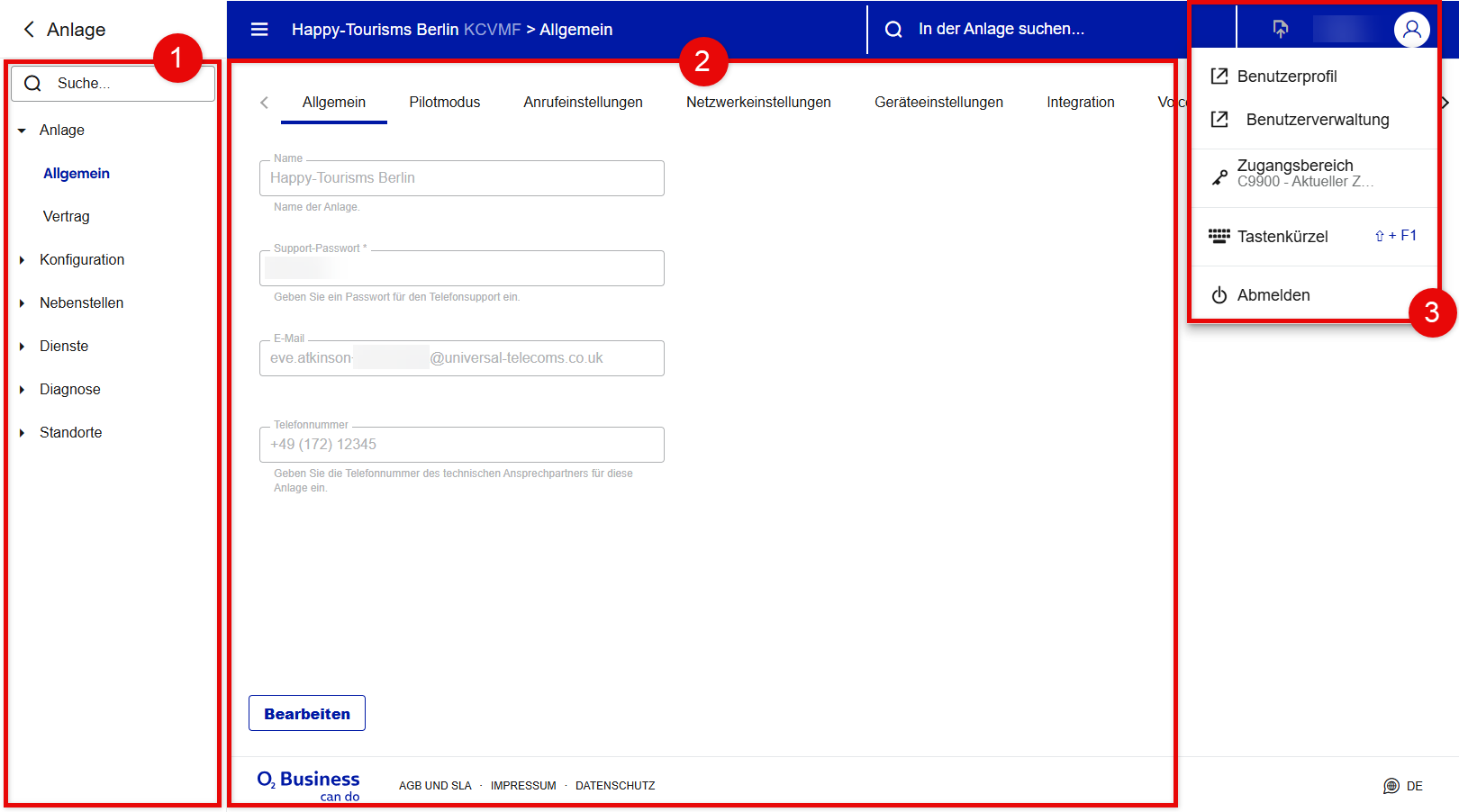The image size is (1459, 812).
Task: Expand the Nebenstellen tree node
Action: click(22, 303)
